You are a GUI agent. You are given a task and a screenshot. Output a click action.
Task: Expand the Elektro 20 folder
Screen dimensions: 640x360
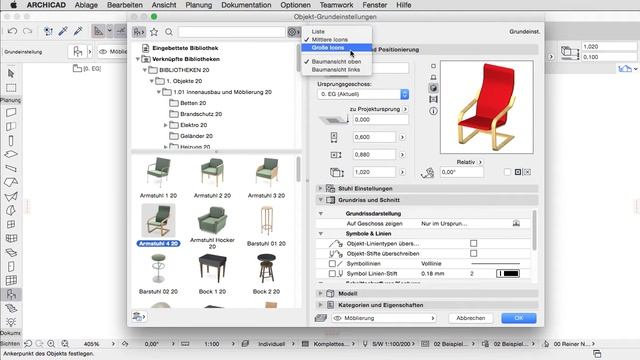click(x=165, y=125)
